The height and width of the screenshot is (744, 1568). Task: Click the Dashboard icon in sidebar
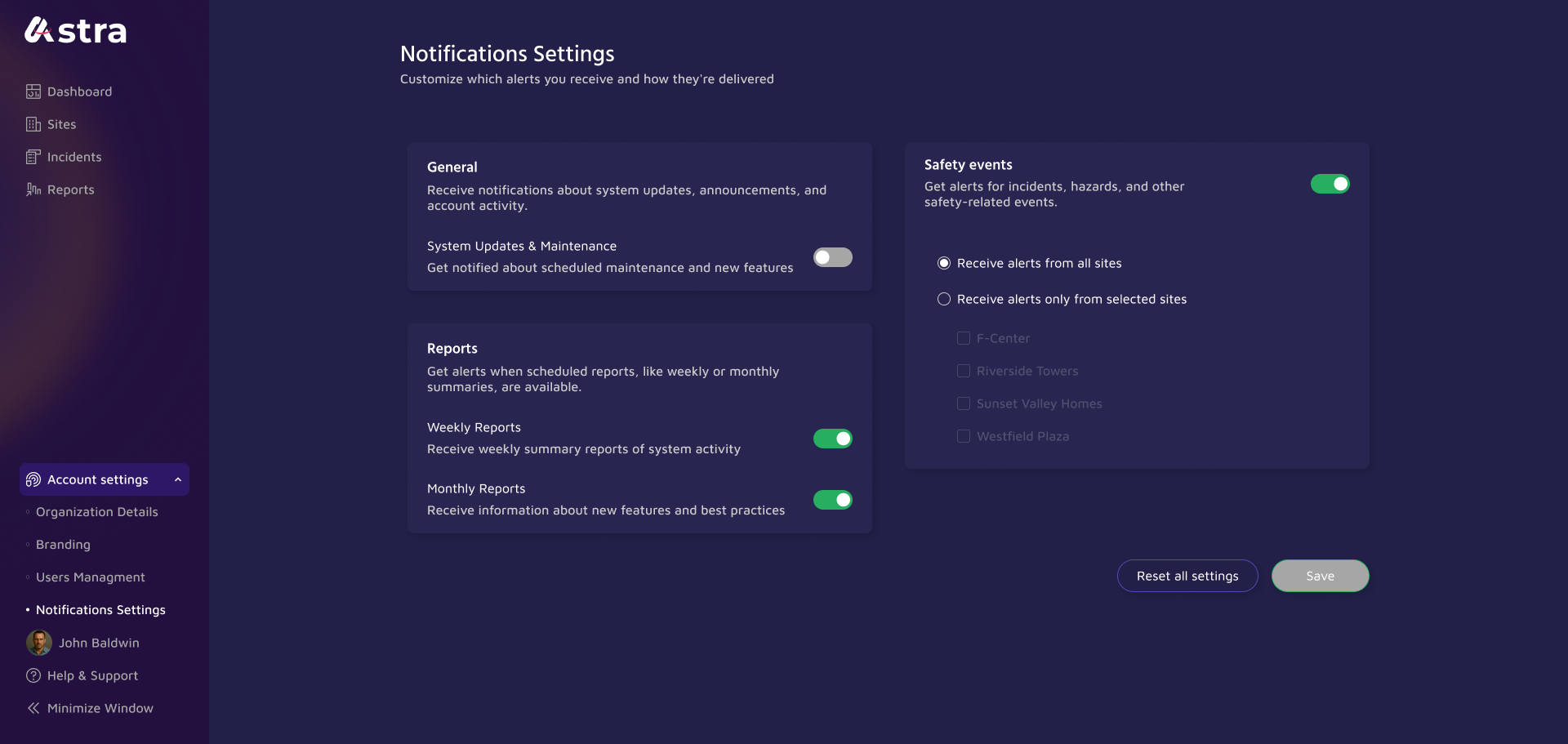coord(33,91)
